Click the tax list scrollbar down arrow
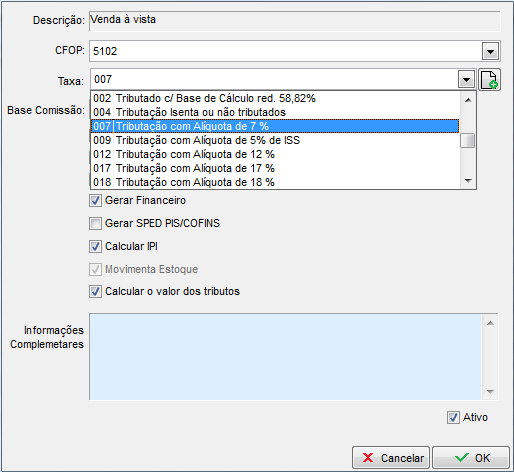 468,181
